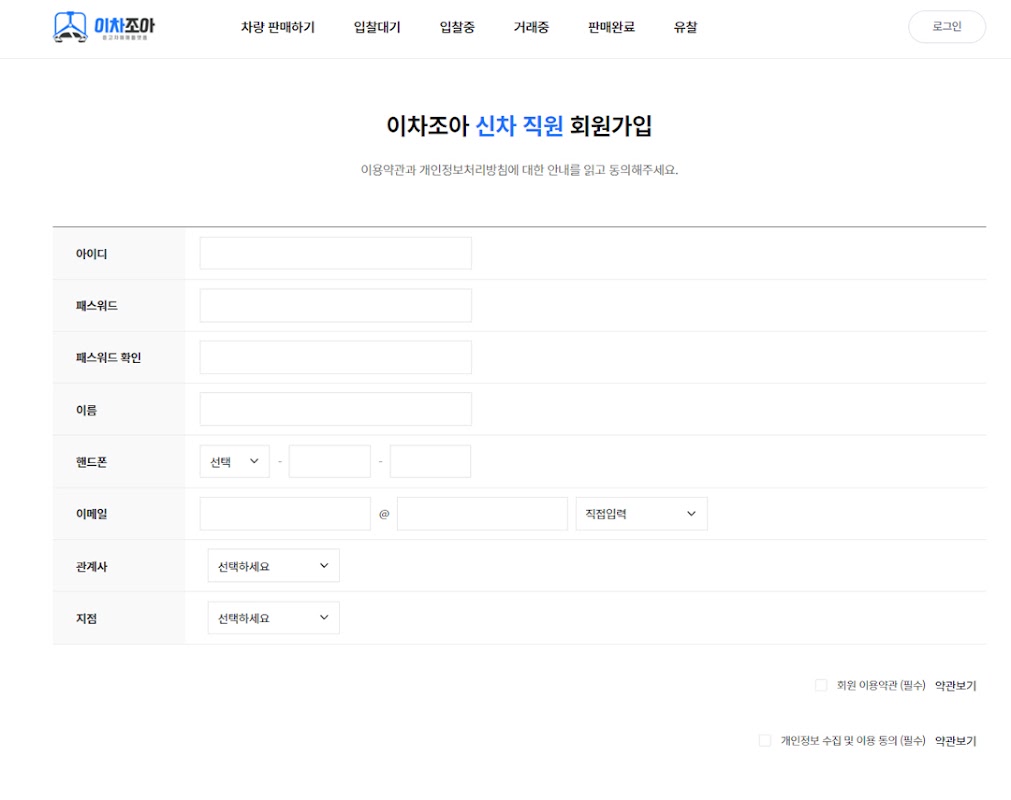Click the 지점 row label
This screenshot has height=800, width=1011.
click(86, 619)
